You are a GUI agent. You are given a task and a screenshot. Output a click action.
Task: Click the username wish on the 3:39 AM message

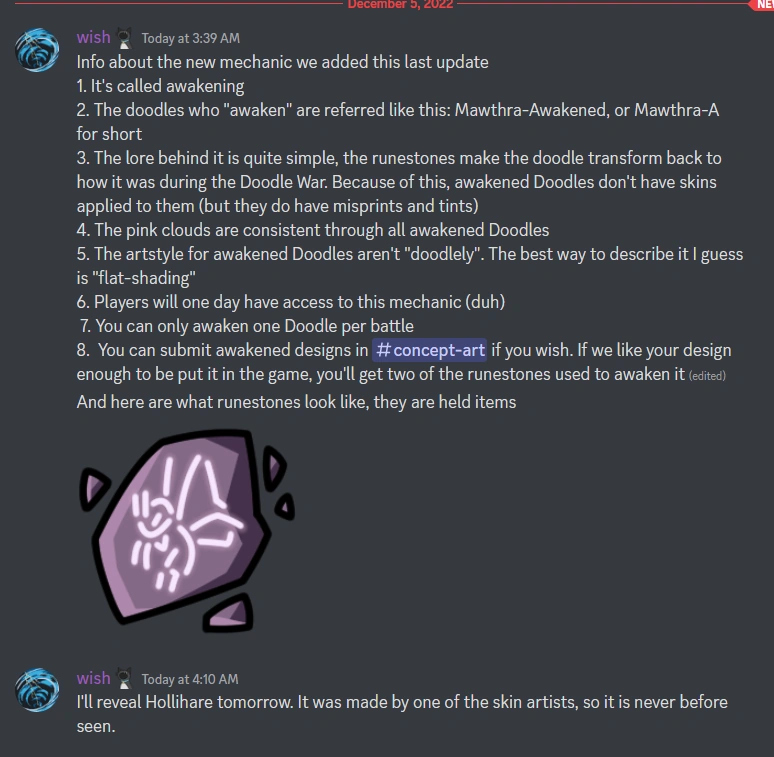[x=93, y=38]
